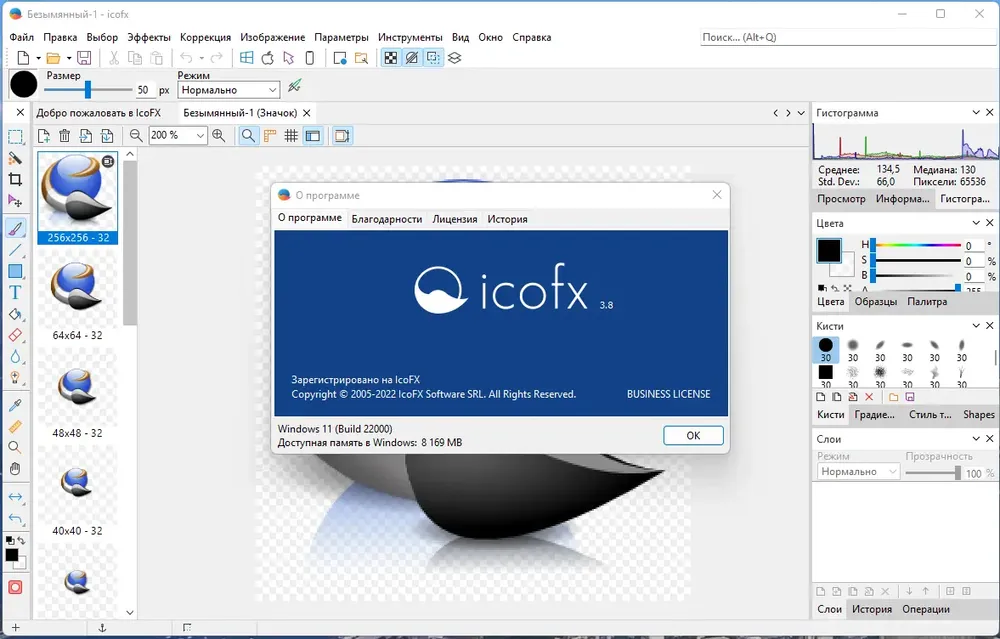Toggle the transparency checkerboard button
Image resolution: width=1000 pixels, height=639 pixels.
click(390, 58)
